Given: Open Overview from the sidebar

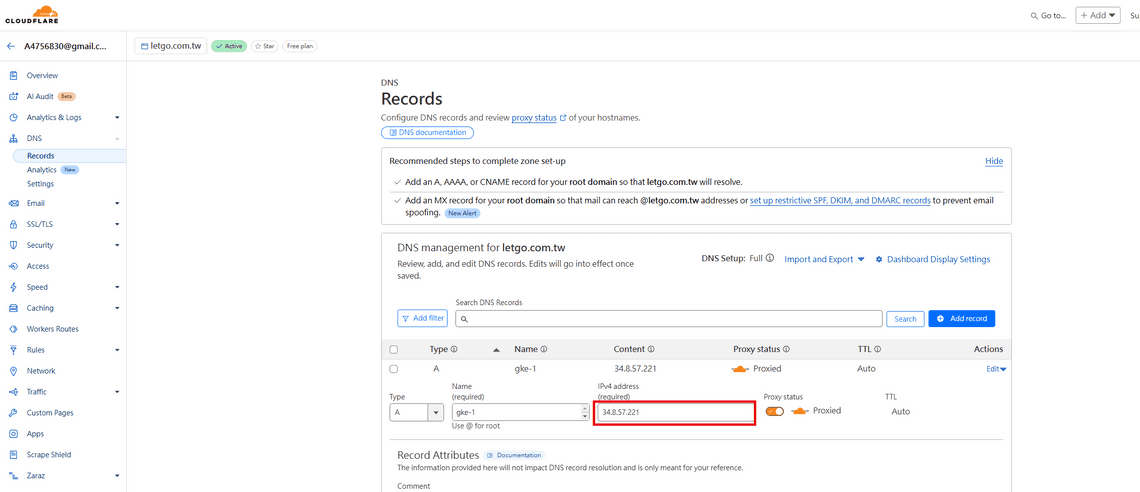Looking at the screenshot, I should click(x=42, y=76).
